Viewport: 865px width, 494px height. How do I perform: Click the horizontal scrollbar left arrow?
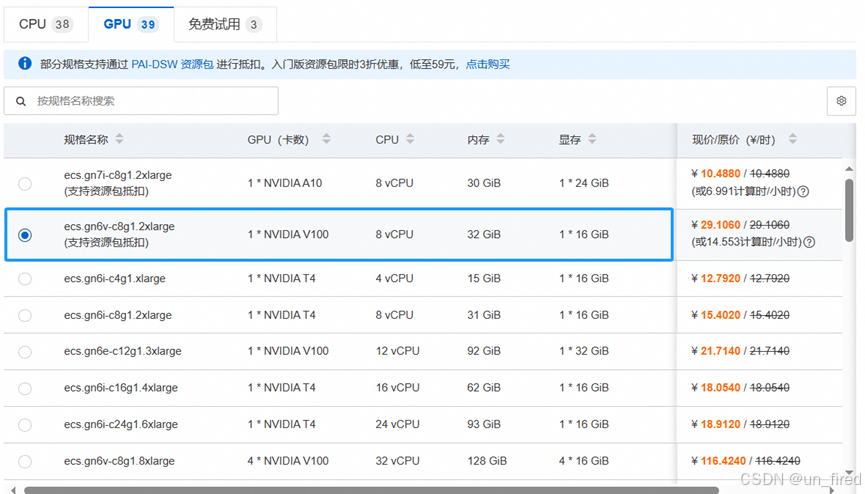pyautogui.click(x=13, y=490)
